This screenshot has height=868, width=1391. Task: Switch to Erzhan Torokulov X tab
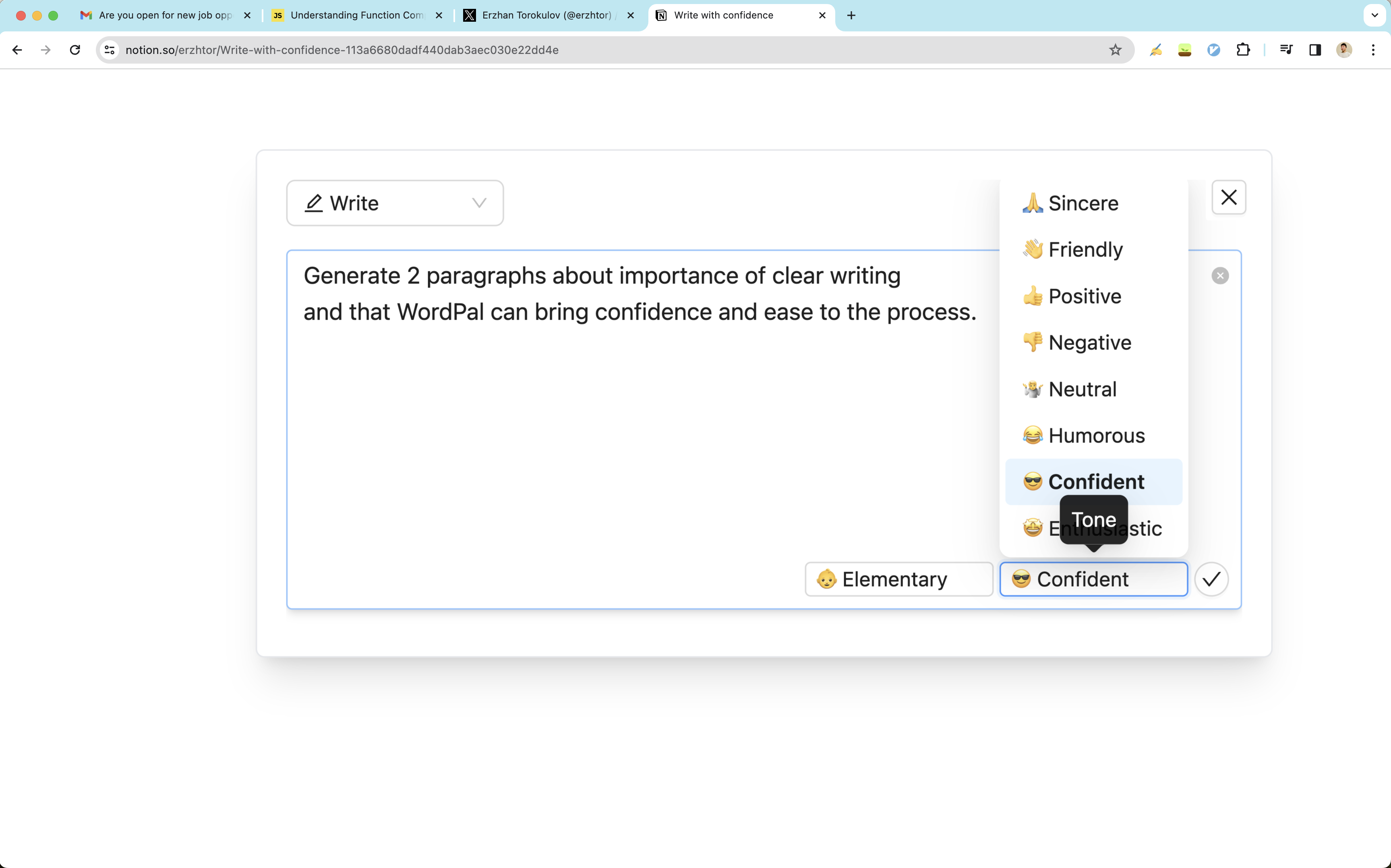548,15
